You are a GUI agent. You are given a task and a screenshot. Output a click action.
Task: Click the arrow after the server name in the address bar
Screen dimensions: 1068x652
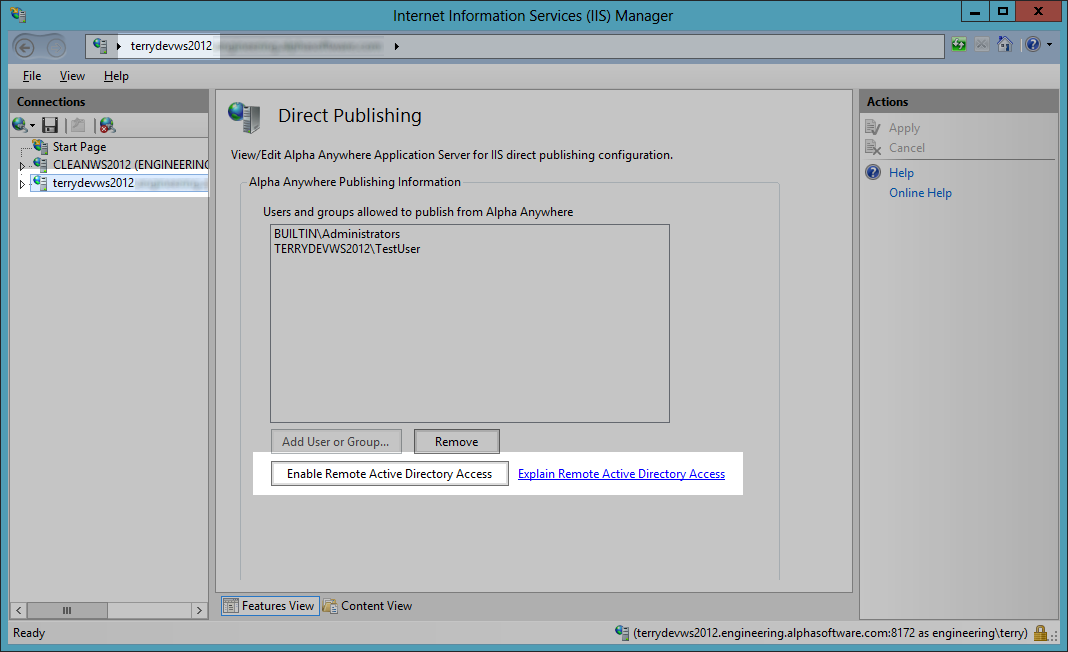tap(396, 46)
